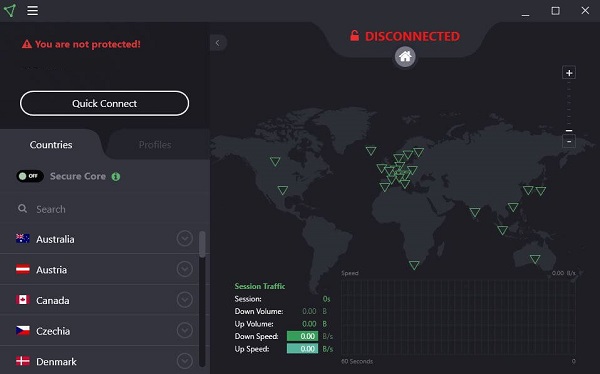Click the map zoom slider handle

(569, 131)
